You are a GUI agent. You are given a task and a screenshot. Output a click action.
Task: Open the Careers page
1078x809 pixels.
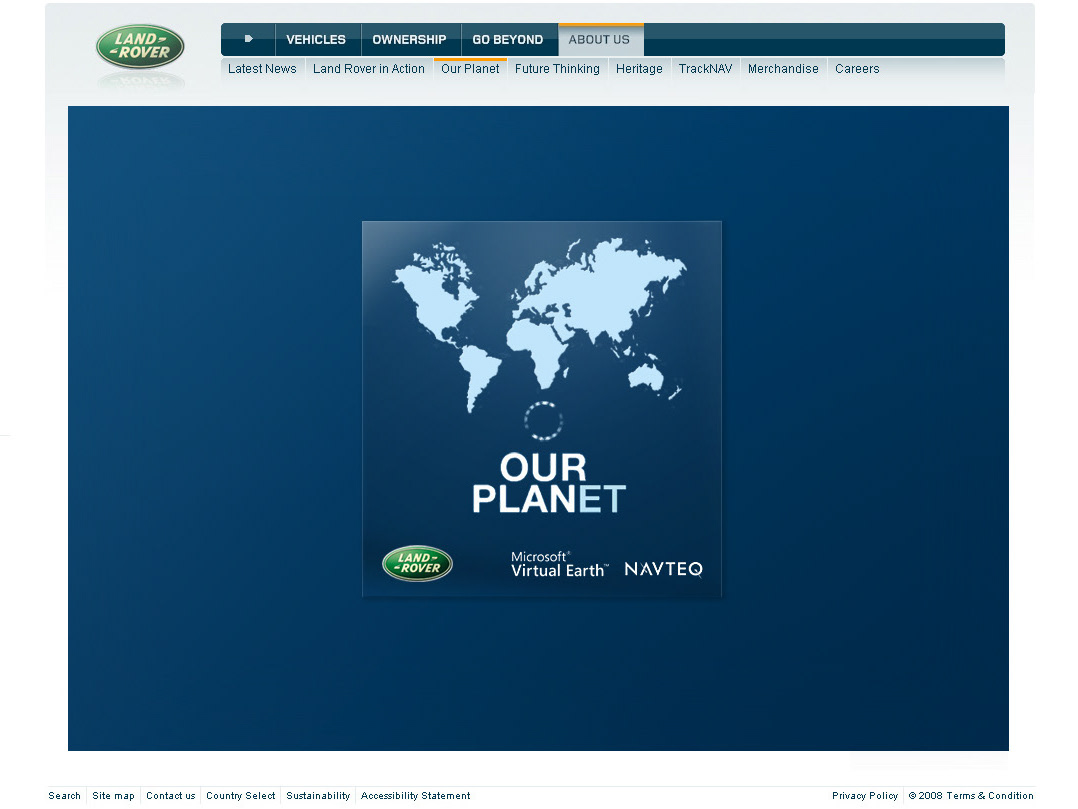[x=857, y=69]
